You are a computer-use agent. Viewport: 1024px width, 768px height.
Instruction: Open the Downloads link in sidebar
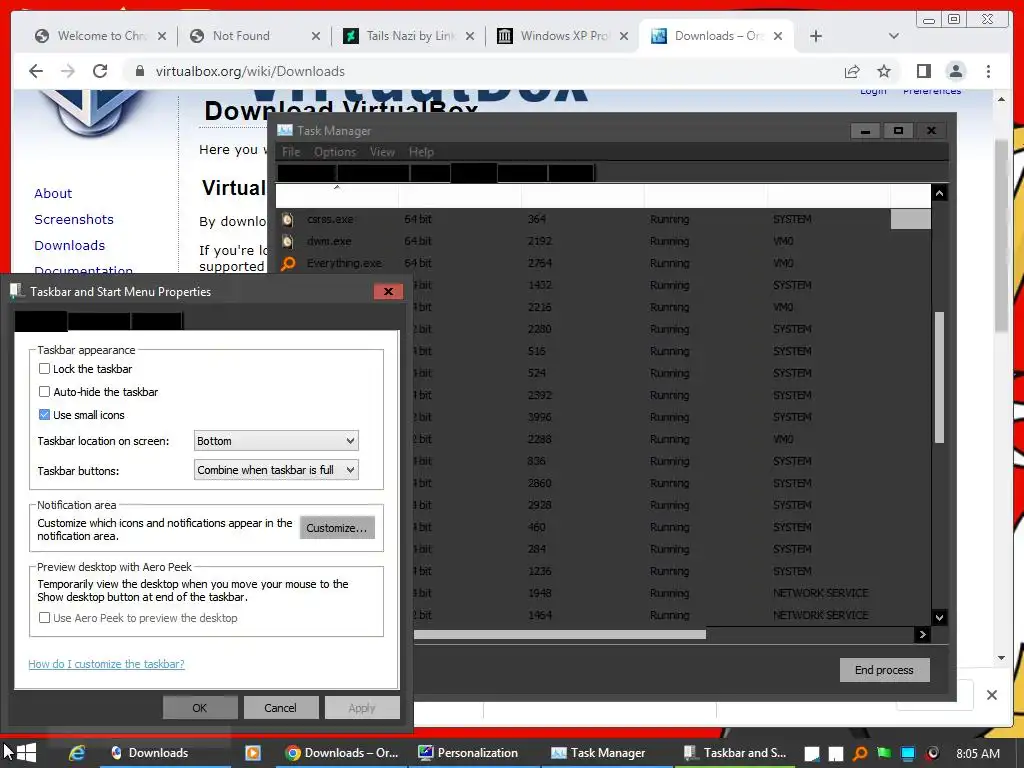pos(69,246)
